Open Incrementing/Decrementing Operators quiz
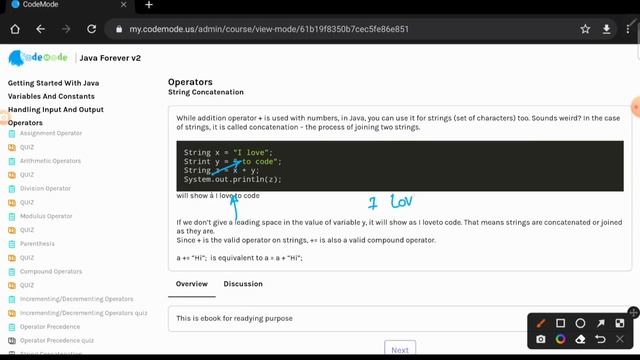640x360 pixels. tap(84, 313)
